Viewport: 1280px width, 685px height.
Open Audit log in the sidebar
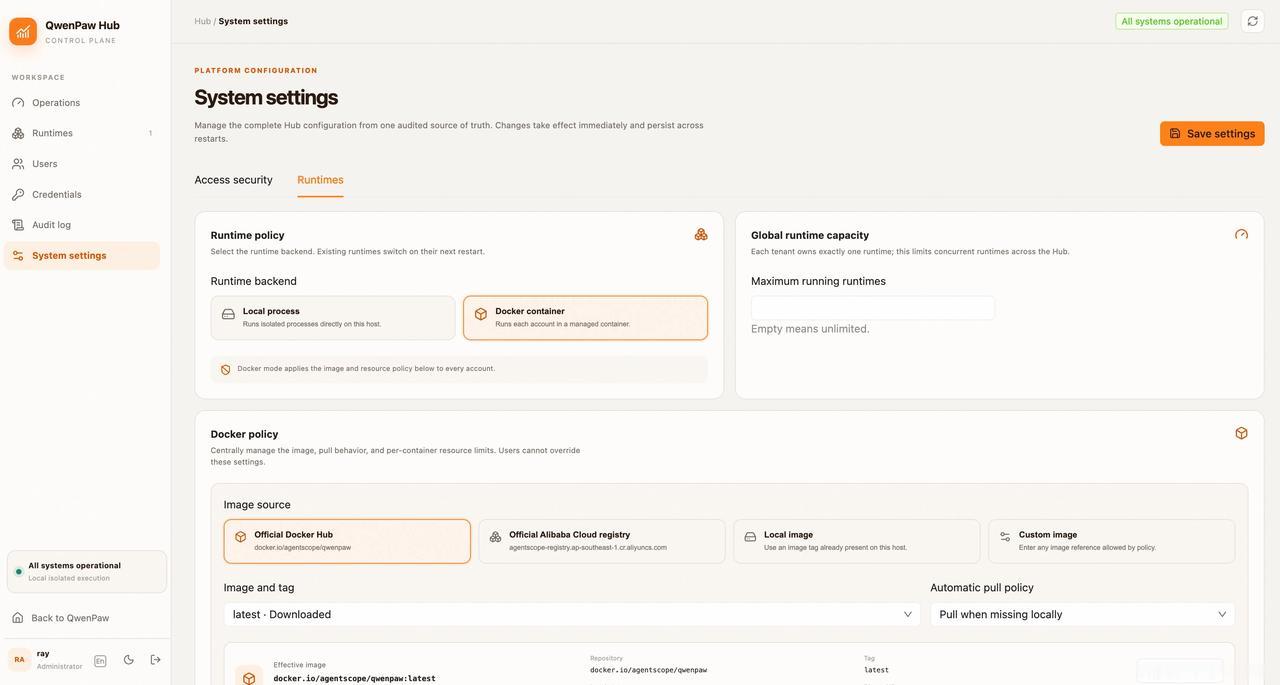[82, 225]
